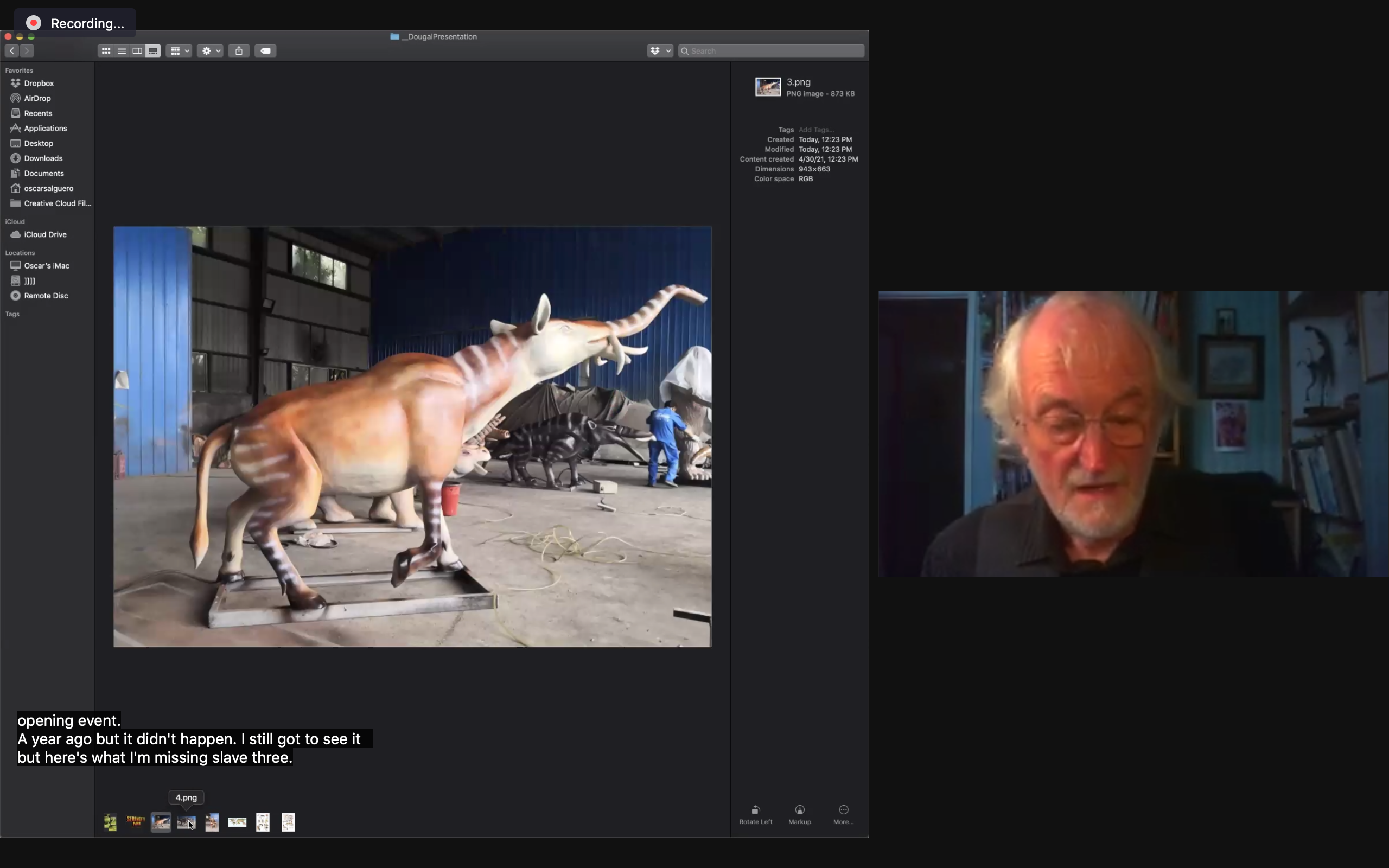Keep gallery view mode selected
1389x868 pixels.
pyautogui.click(x=152, y=50)
